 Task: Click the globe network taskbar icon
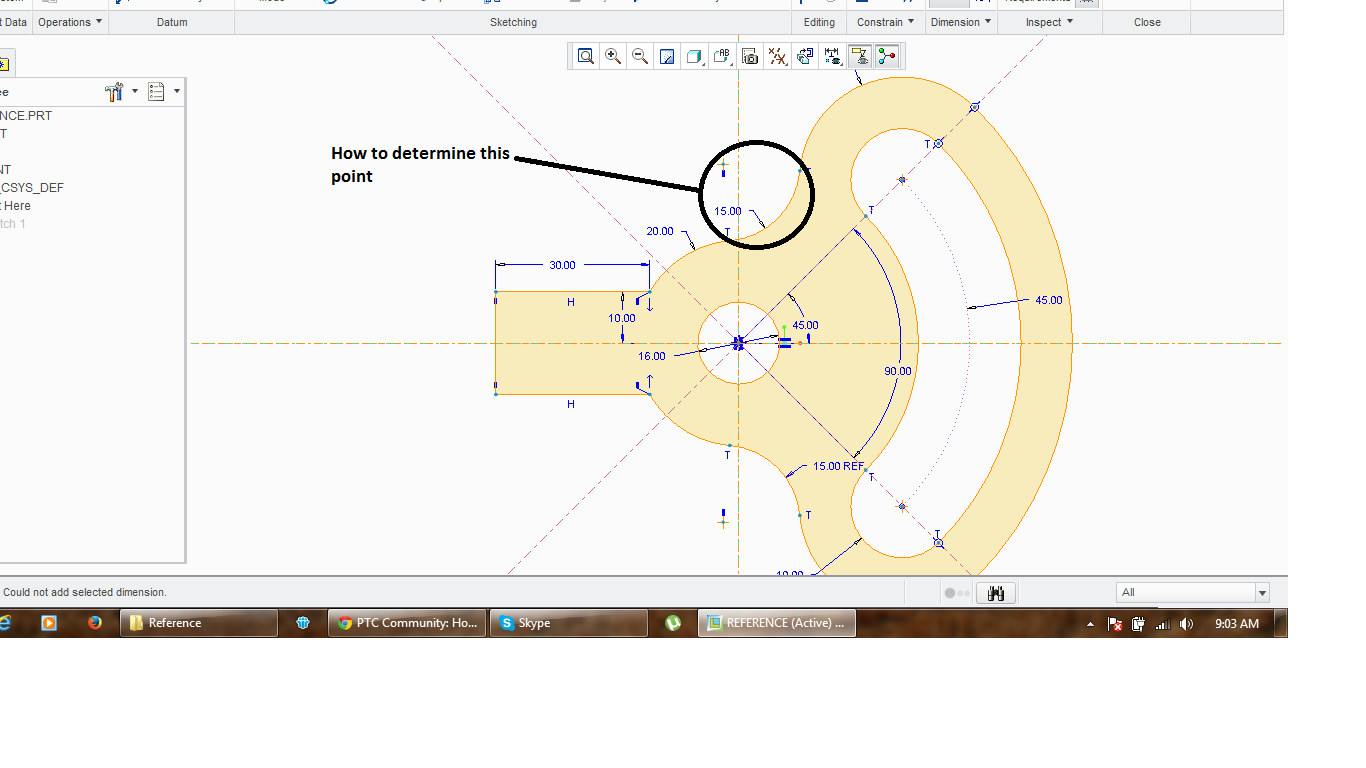tap(303, 623)
